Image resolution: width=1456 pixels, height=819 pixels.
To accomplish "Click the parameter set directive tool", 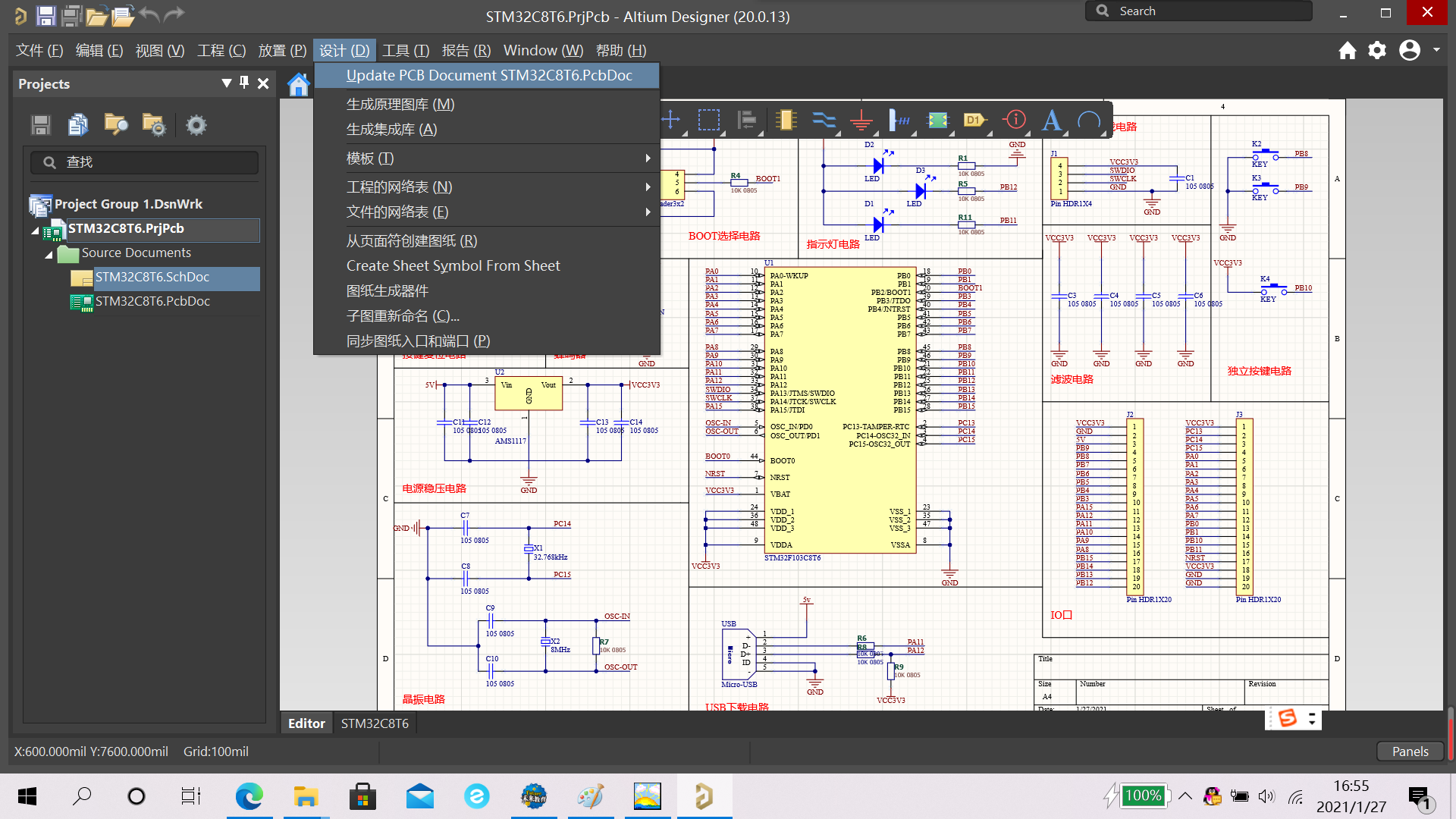I will 1014,120.
